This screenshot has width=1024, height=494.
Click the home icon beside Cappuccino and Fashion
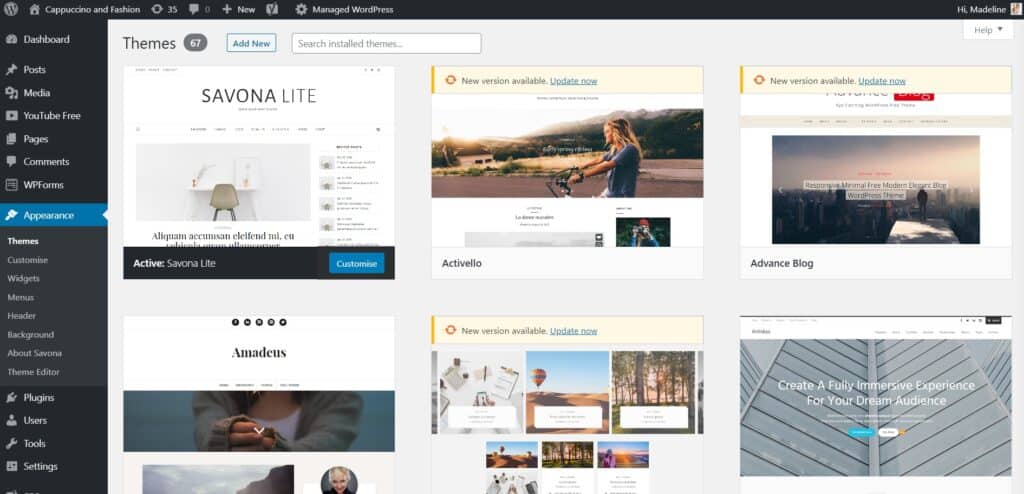pos(35,9)
